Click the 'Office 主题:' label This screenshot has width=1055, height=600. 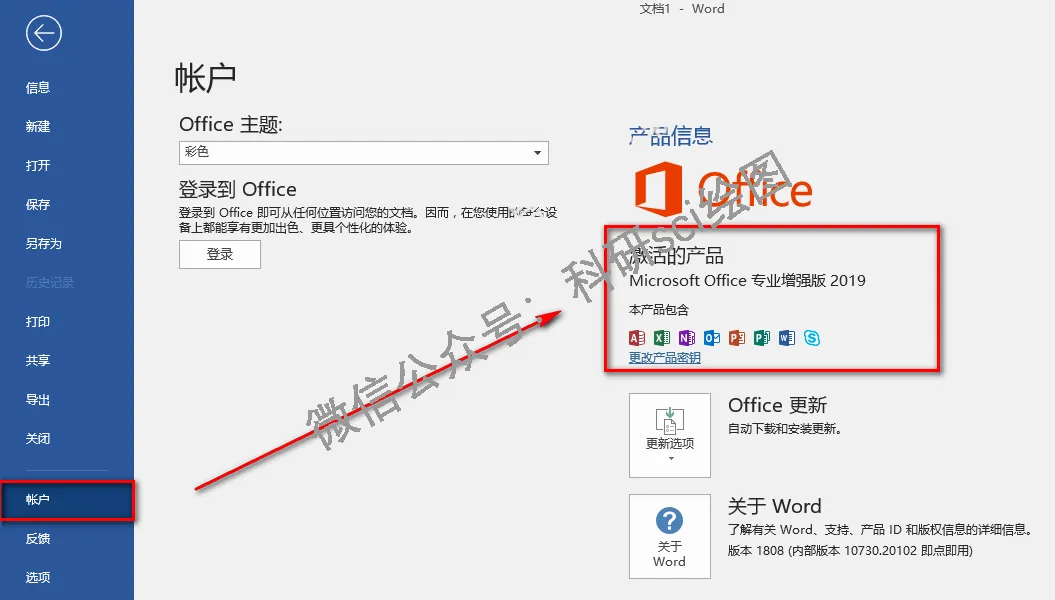(231, 124)
